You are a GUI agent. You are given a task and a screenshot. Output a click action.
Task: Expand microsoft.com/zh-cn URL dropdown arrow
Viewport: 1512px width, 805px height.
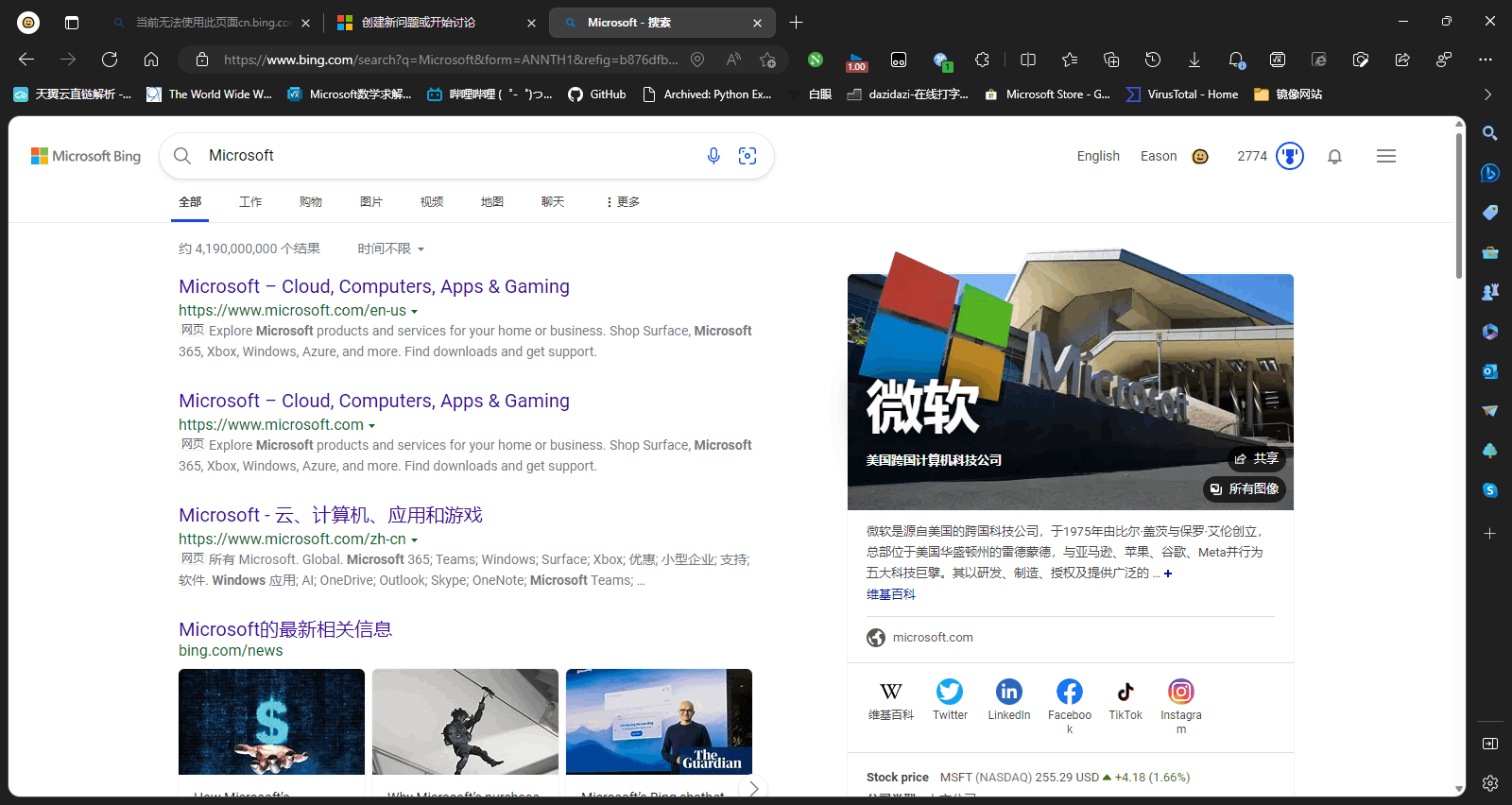click(414, 540)
